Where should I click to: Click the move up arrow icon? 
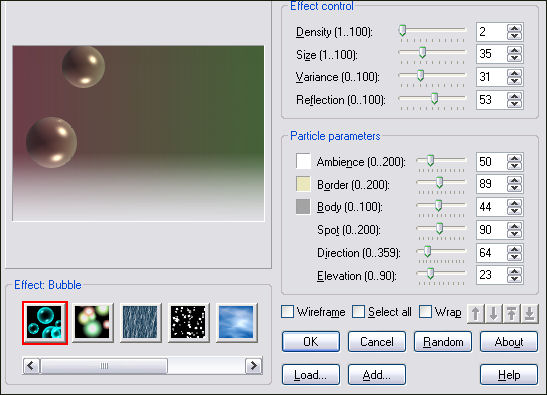pyautogui.click(x=475, y=313)
